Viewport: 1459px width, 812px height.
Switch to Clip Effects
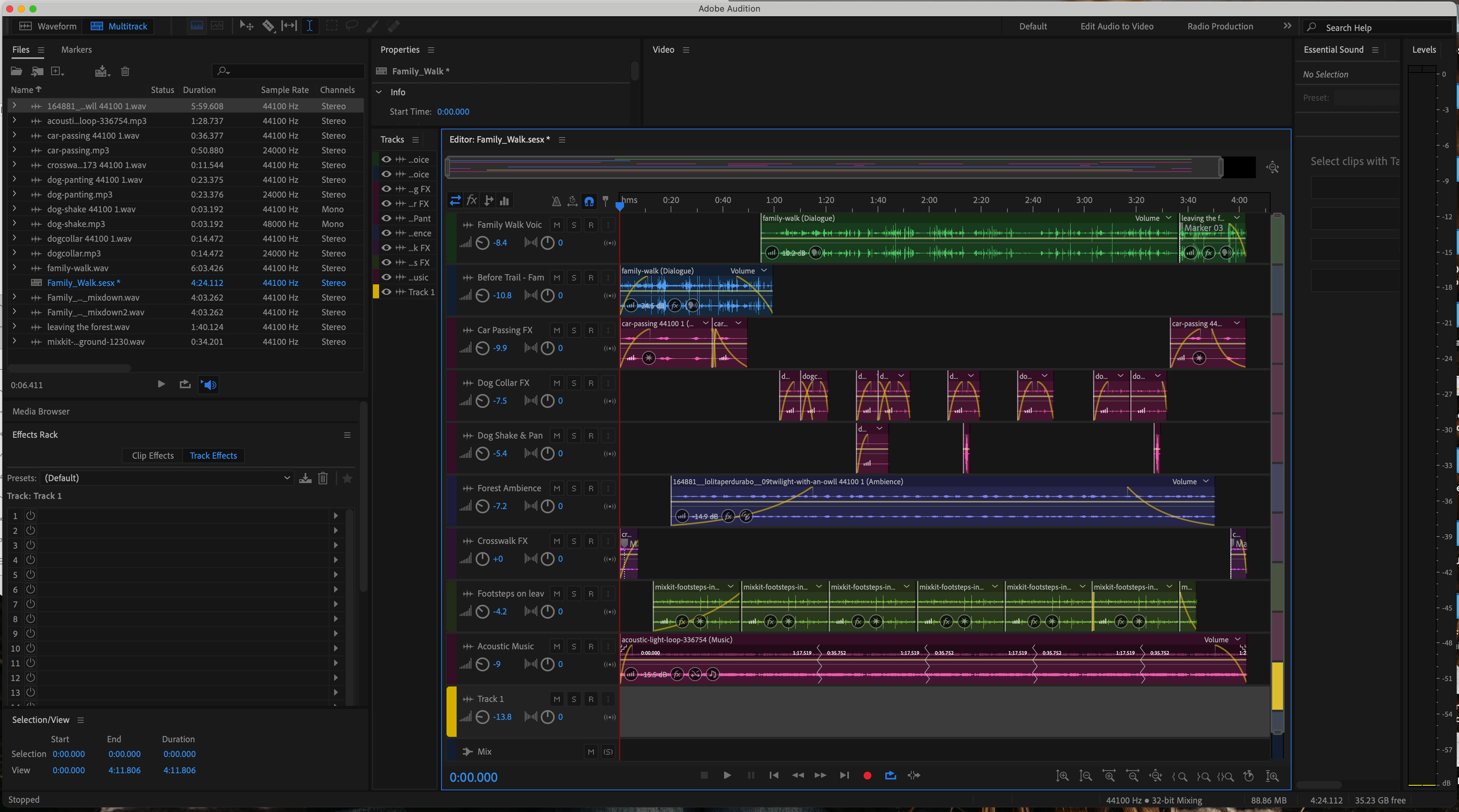pos(153,456)
